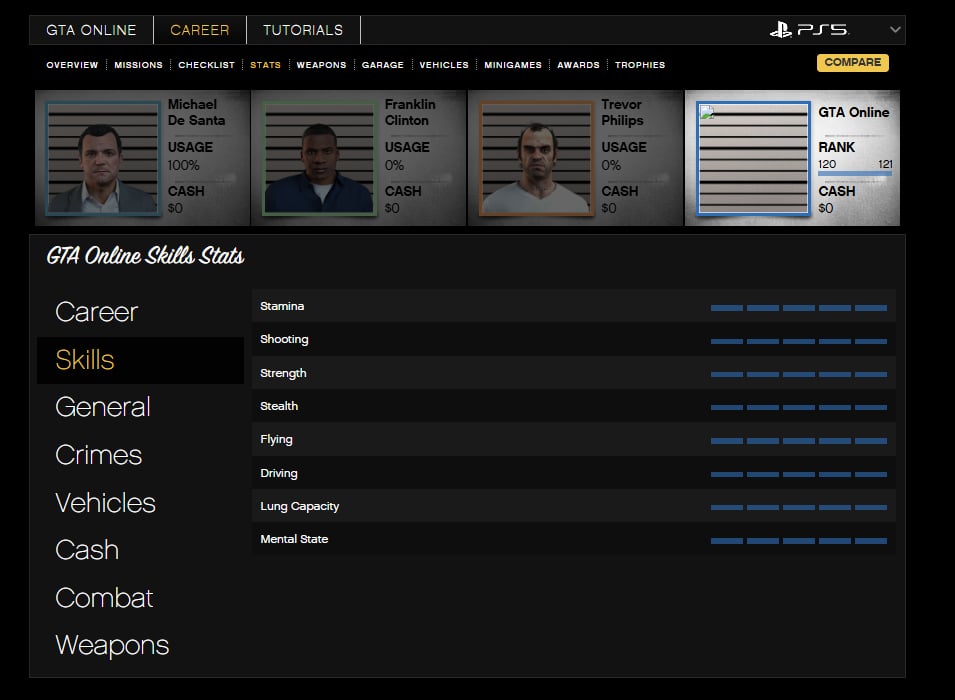Click the PS5 platform logo
Screen dimensions: 955x700
(809, 29)
